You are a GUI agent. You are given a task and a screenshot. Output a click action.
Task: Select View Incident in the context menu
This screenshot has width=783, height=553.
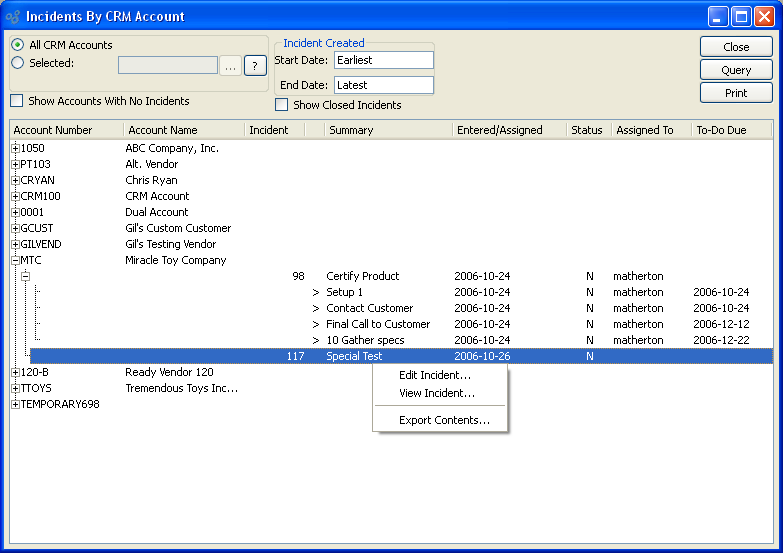point(436,393)
